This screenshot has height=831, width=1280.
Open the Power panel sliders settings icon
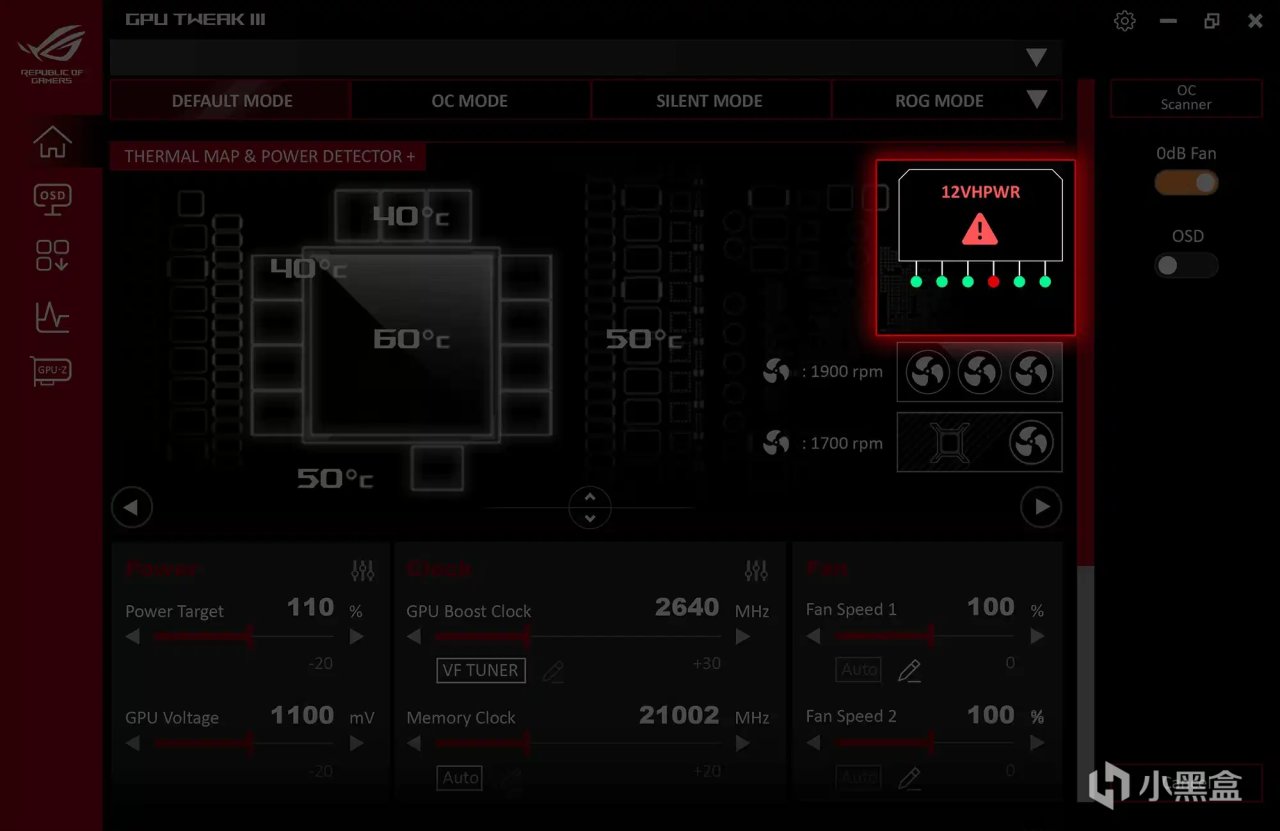coord(363,570)
